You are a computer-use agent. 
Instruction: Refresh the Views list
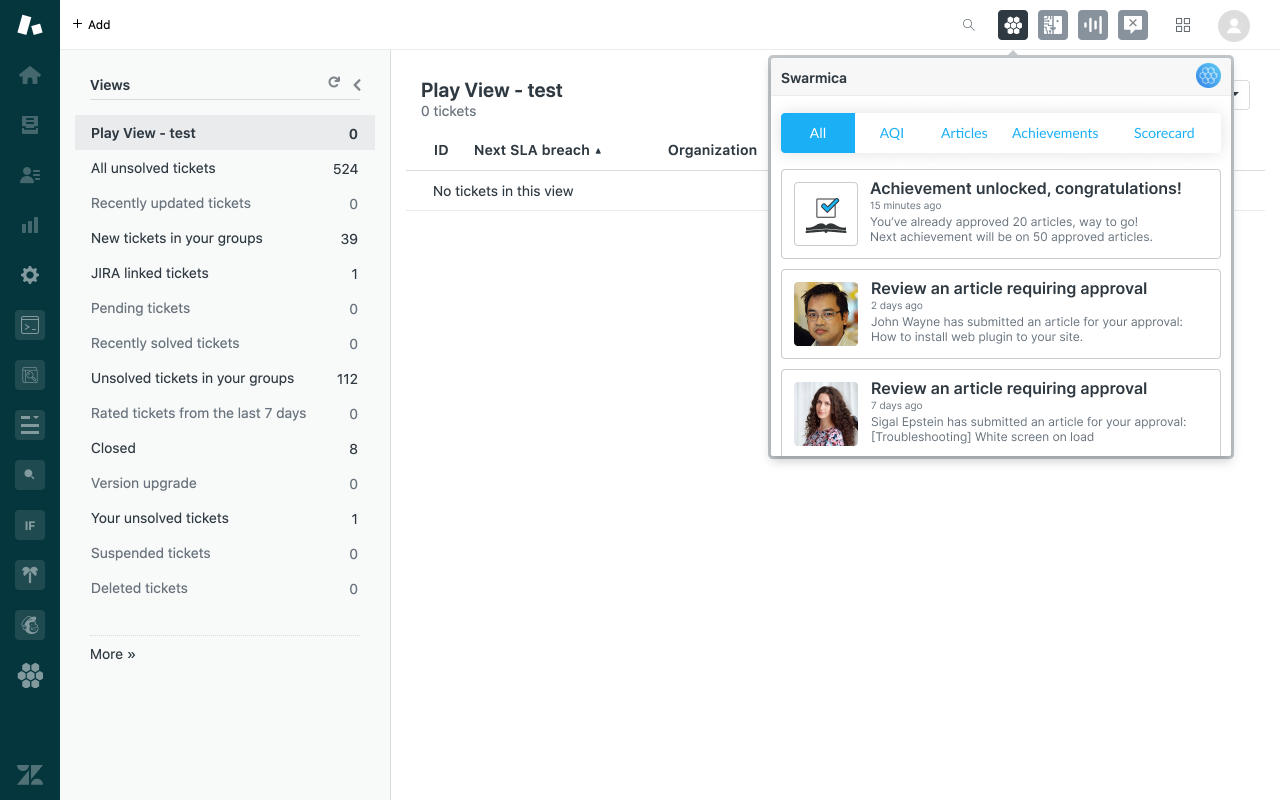click(x=334, y=83)
